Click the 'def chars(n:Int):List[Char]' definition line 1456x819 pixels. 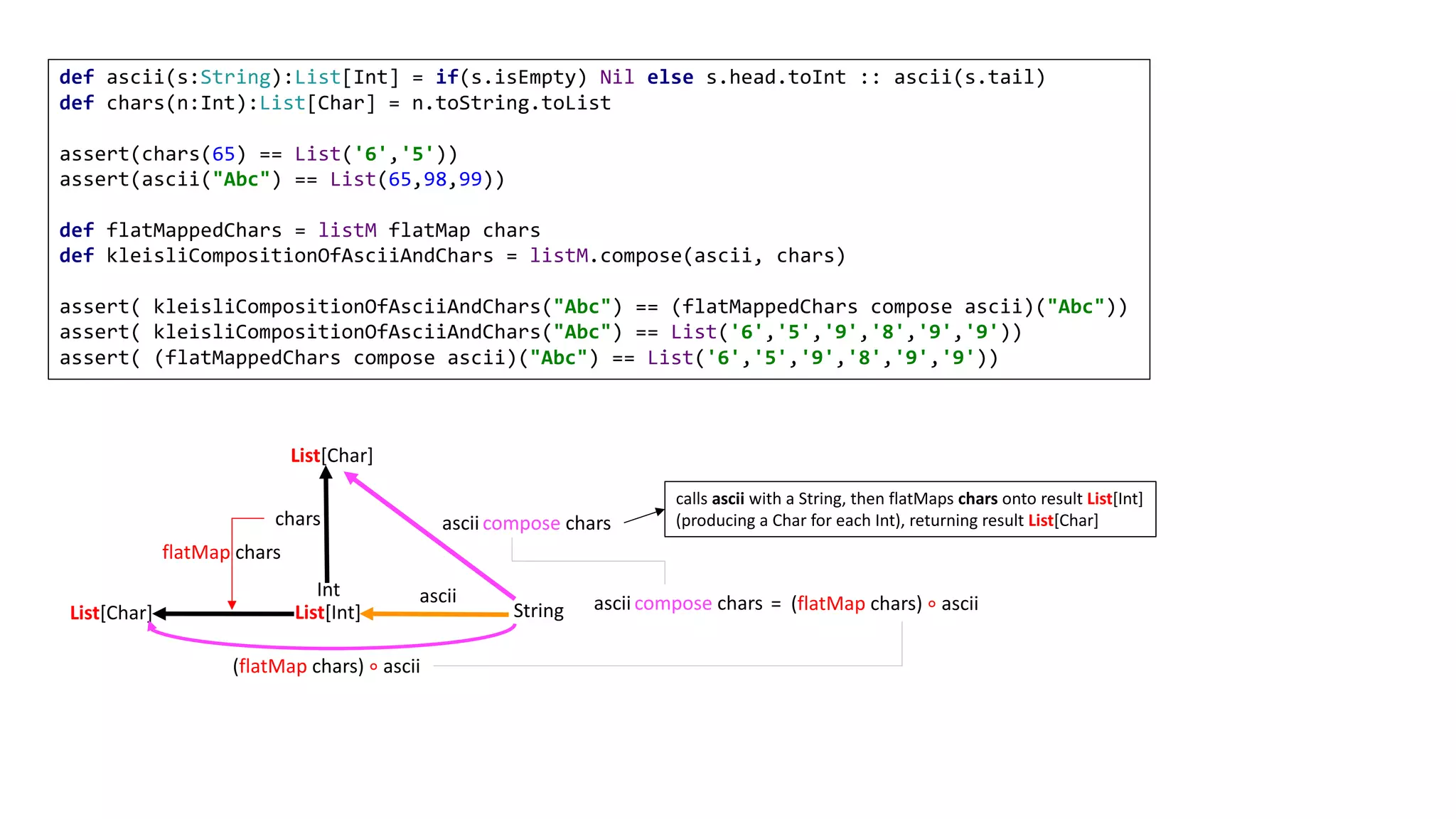(335, 103)
